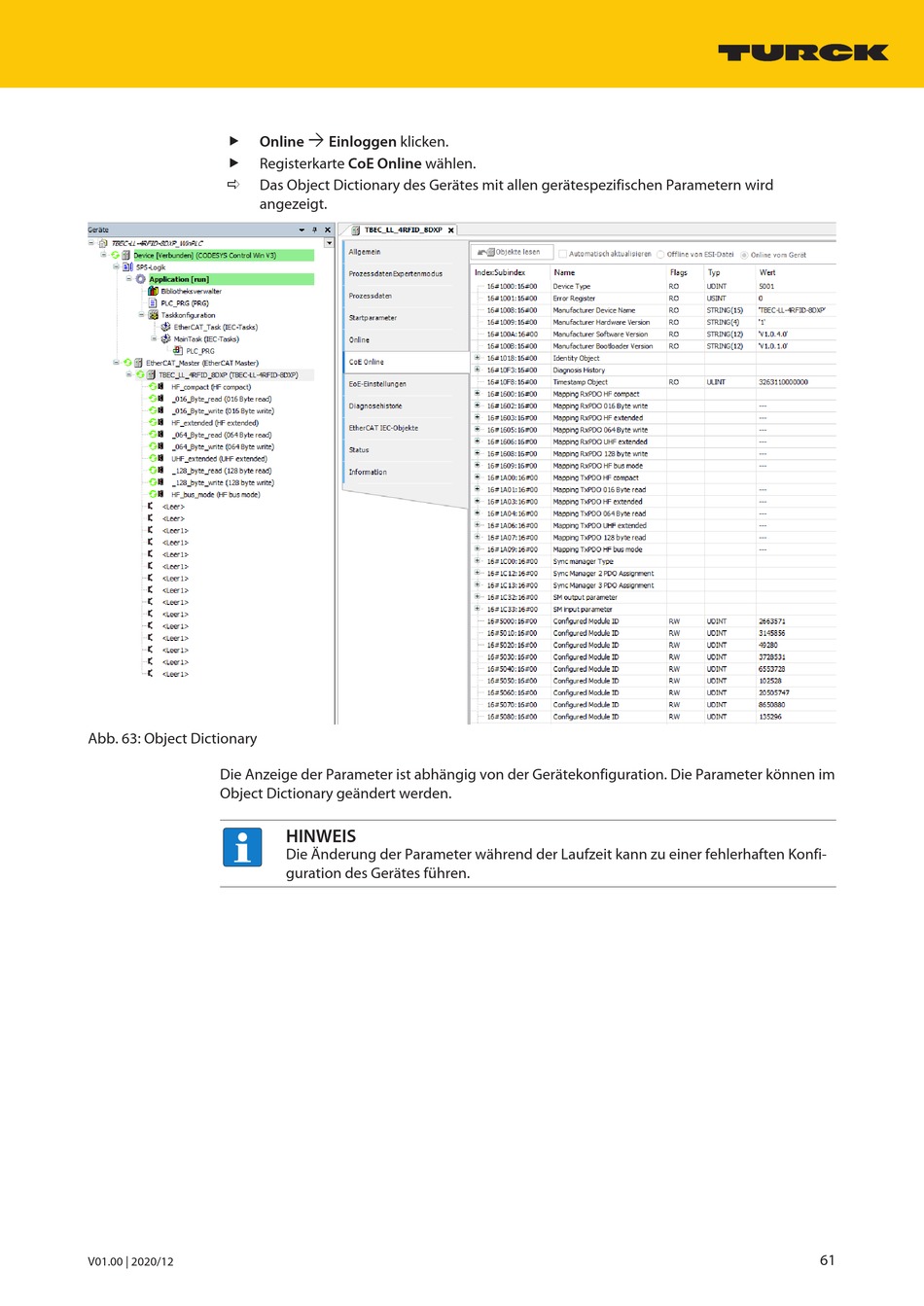Click the SPS-Logik icon

coord(127,266)
